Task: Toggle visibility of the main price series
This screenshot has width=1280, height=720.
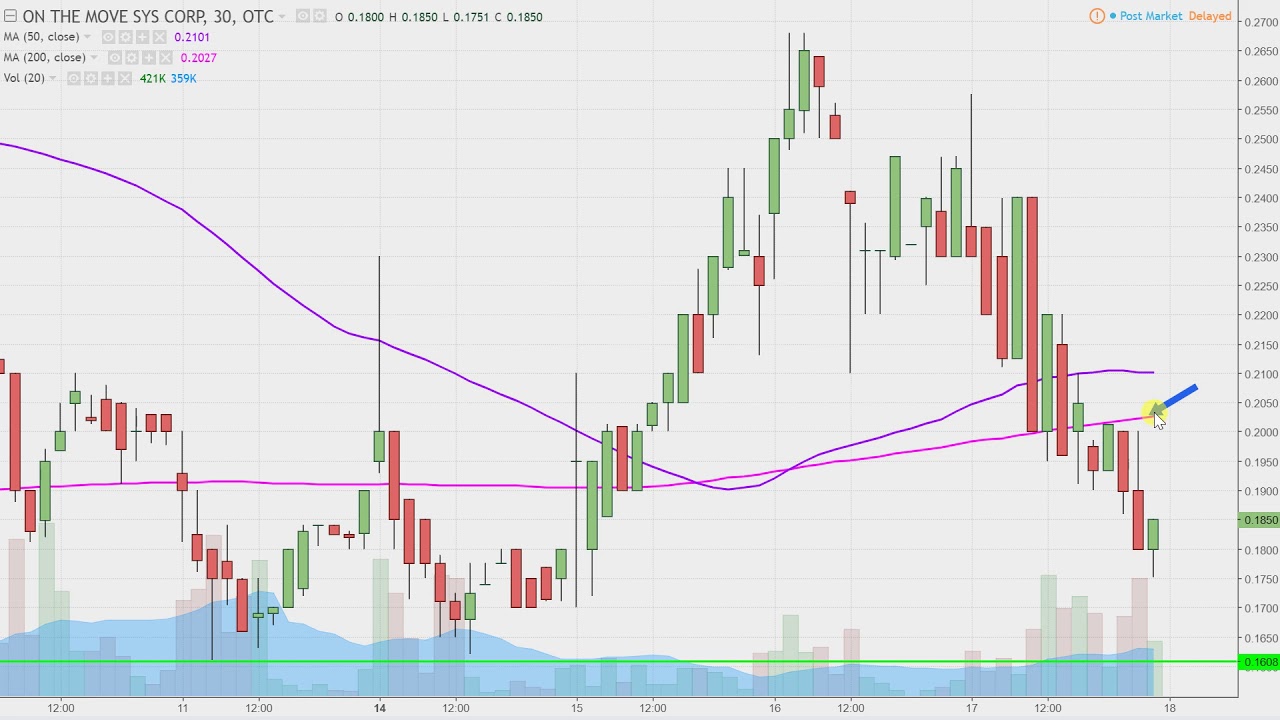Action: click(303, 16)
